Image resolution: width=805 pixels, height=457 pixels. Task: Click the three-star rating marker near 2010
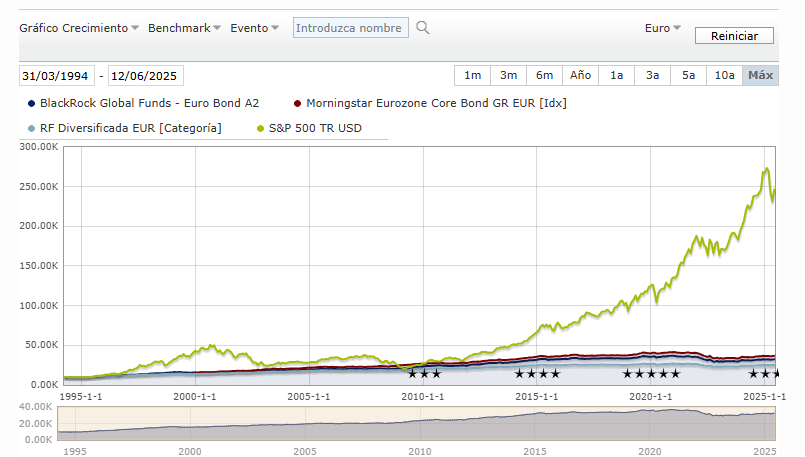[x=425, y=374]
